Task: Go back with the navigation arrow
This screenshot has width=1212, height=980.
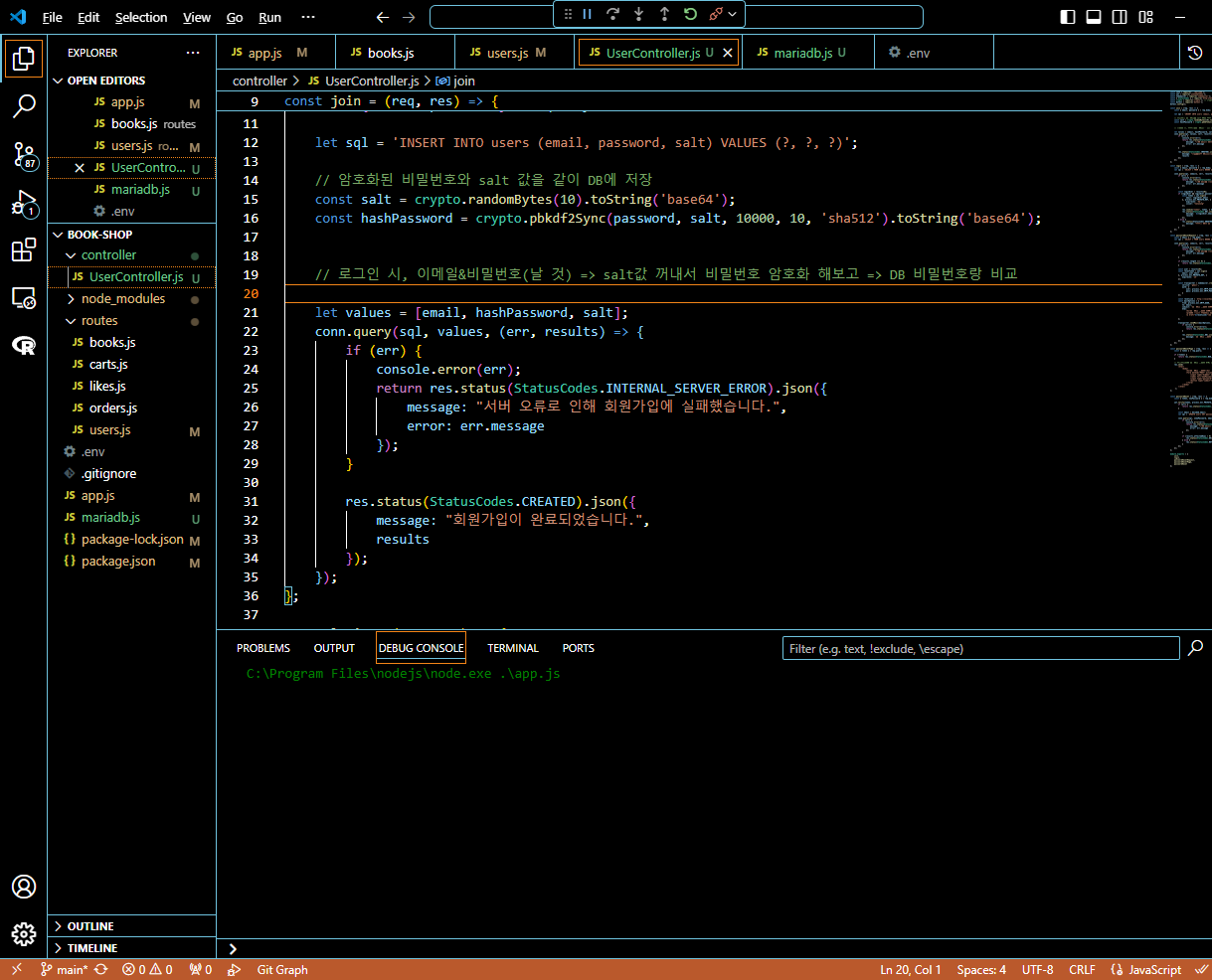Action: [383, 17]
